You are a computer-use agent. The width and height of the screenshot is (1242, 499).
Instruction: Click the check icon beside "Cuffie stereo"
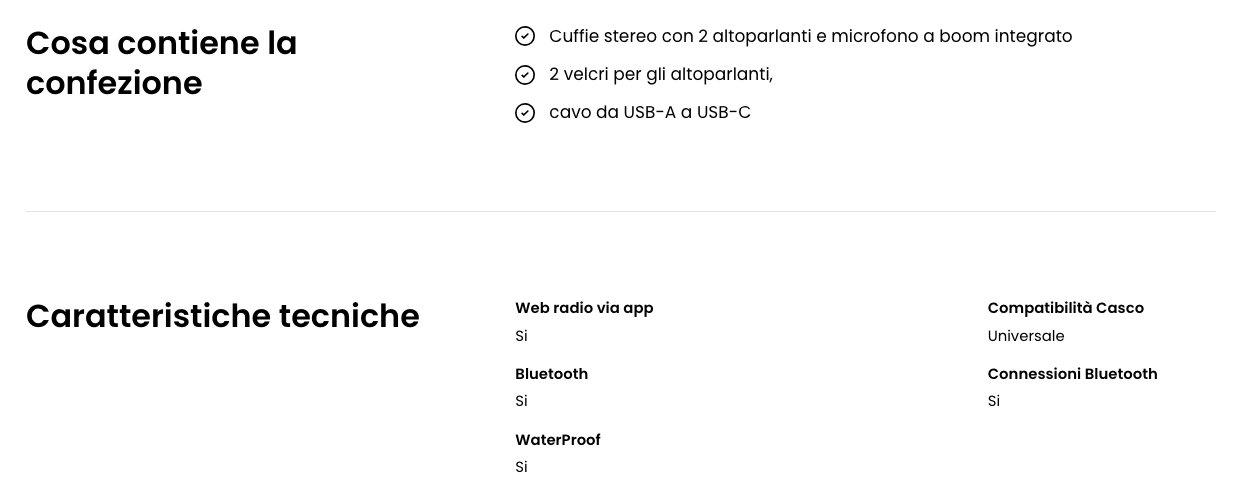(x=525, y=37)
